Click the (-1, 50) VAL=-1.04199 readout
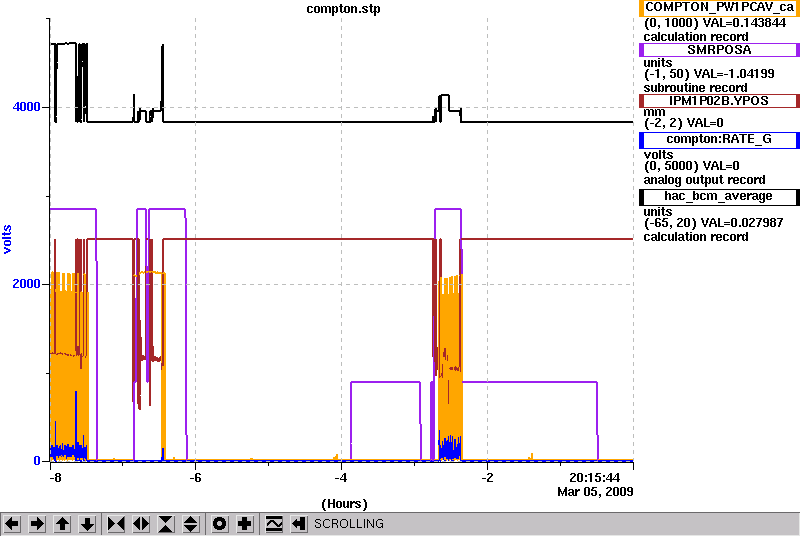 coord(709,74)
